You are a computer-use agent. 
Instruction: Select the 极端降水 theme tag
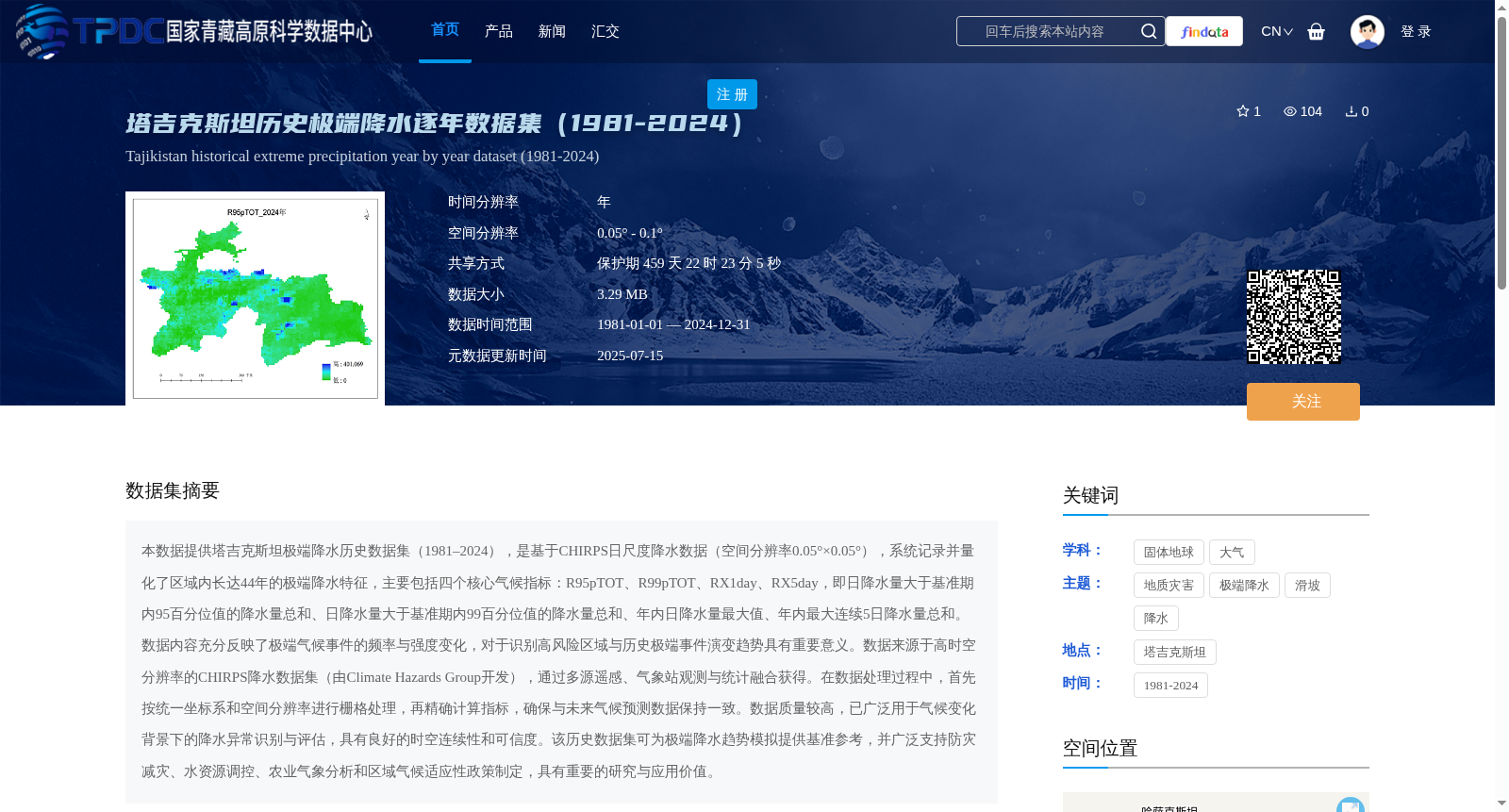pos(1244,586)
